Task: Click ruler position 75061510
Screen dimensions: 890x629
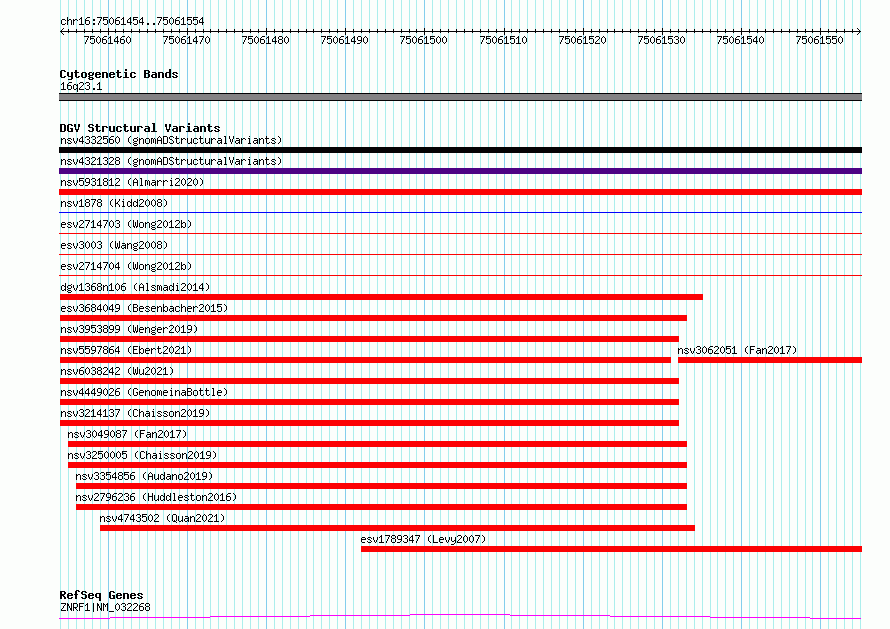Action: pos(503,40)
